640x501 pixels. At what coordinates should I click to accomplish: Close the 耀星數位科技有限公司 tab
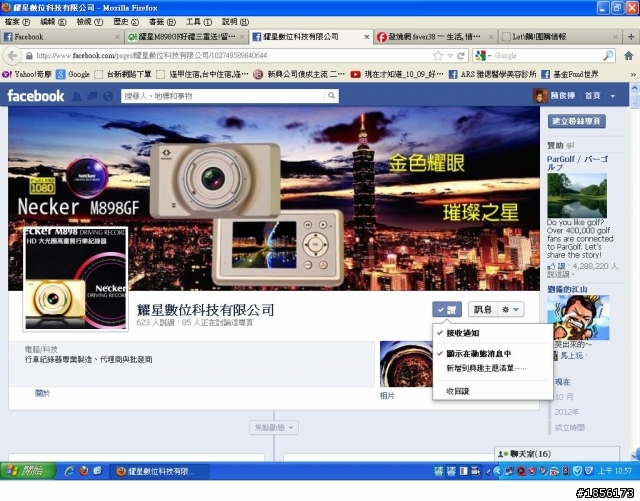point(367,37)
